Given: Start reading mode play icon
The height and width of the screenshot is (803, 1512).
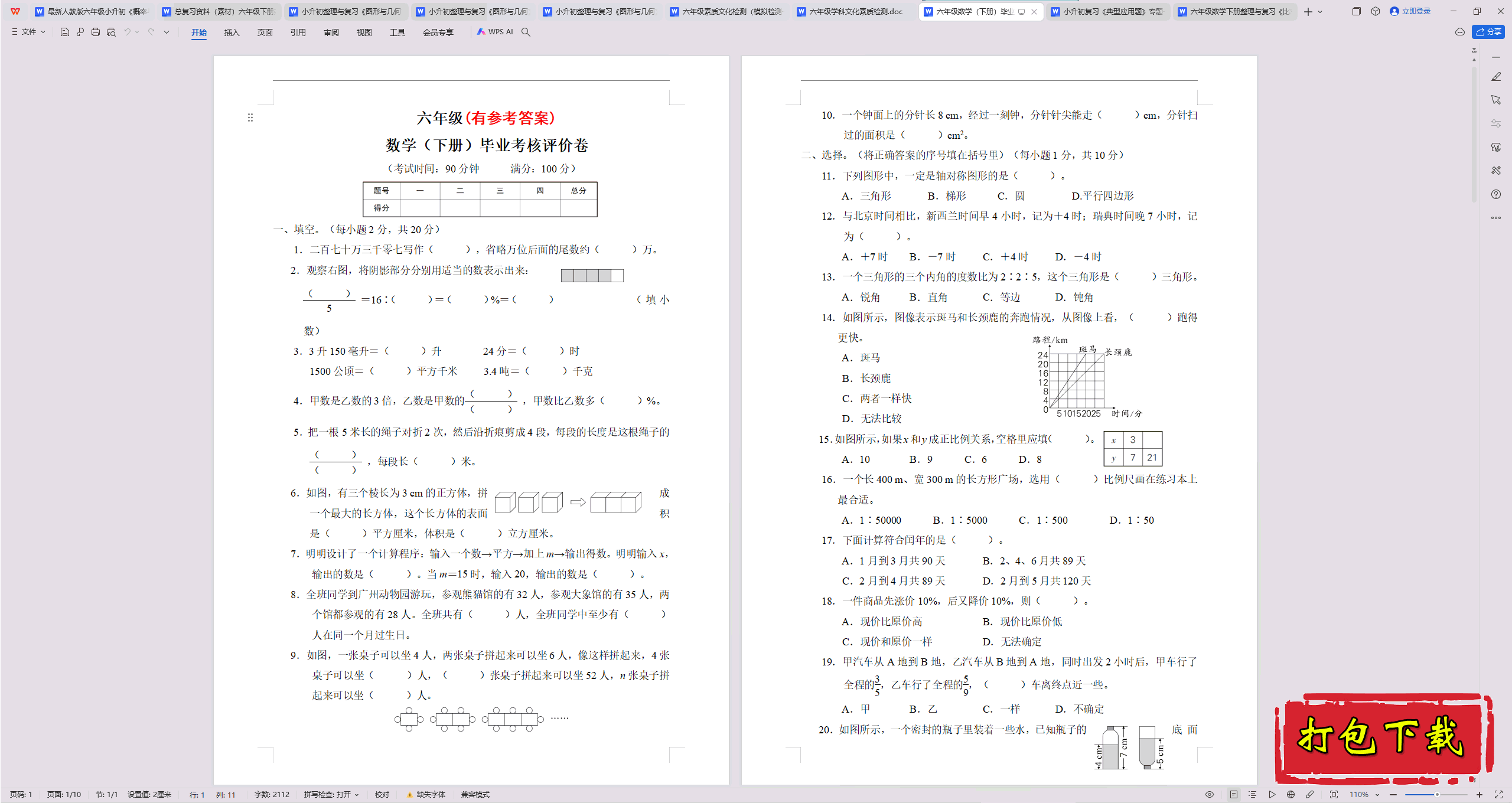Looking at the screenshot, I should point(1272,795).
